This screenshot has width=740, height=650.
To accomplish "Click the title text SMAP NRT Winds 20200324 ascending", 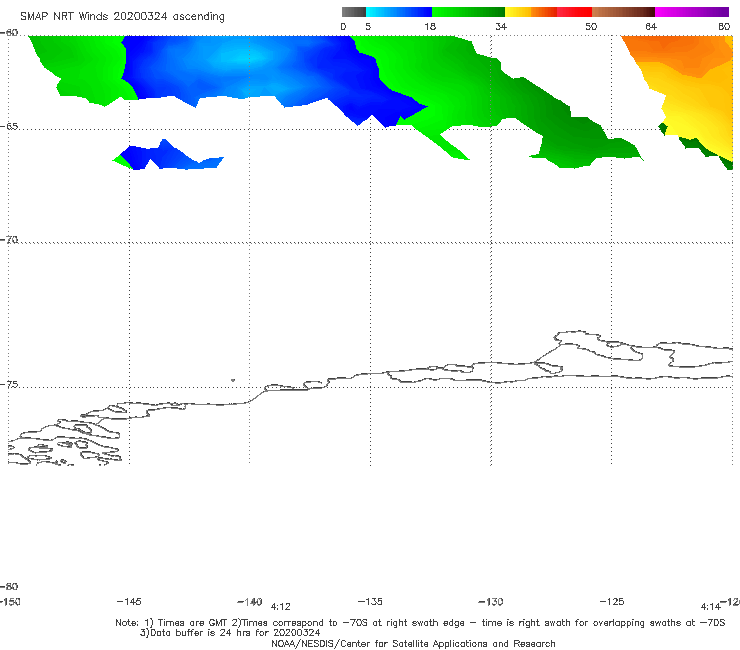I will [x=122, y=16].
